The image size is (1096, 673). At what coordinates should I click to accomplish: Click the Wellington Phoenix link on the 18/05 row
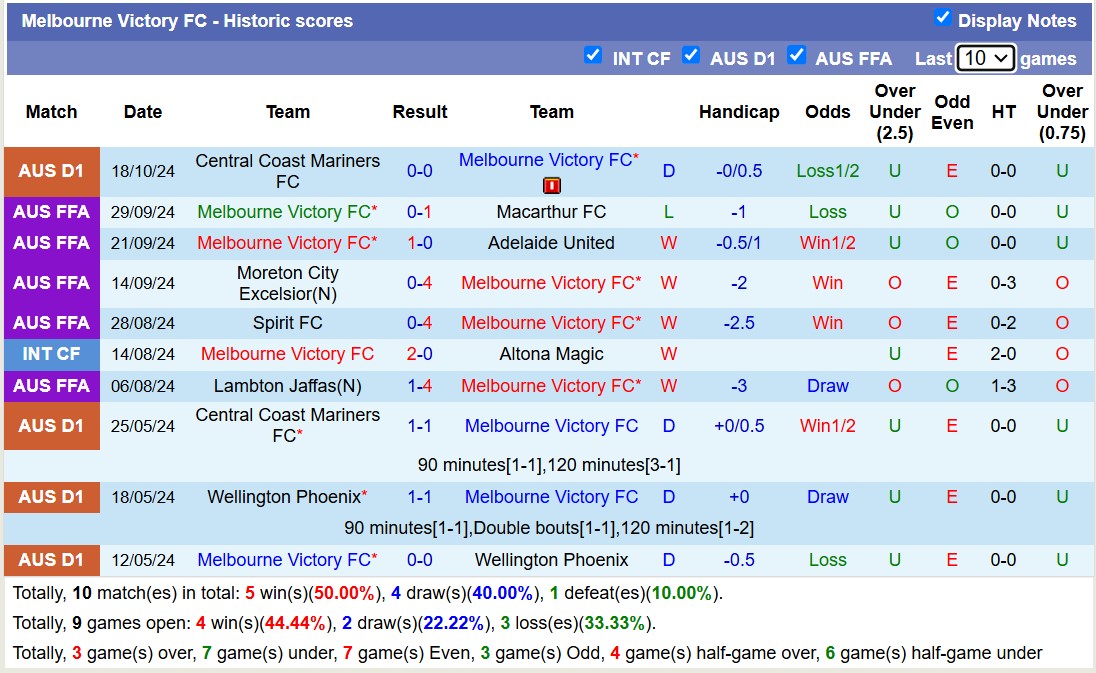287,497
